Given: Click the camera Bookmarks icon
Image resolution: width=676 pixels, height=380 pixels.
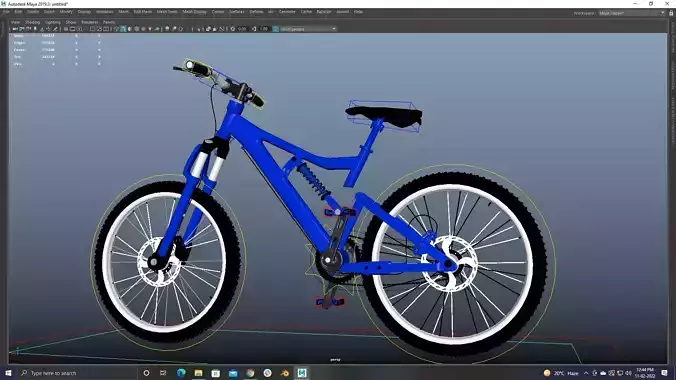Looking at the screenshot, I should (35, 29).
